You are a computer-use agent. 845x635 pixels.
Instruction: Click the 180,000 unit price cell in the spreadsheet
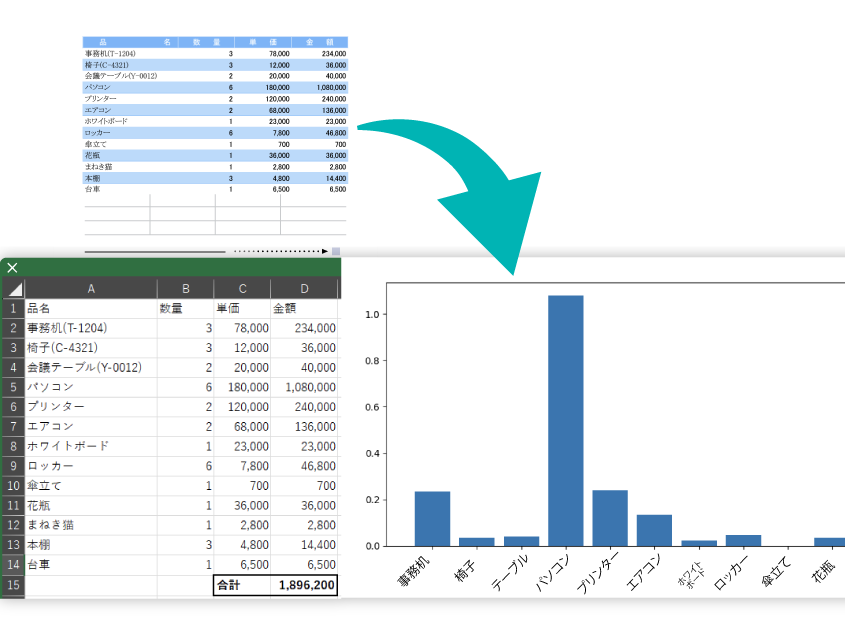(243, 387)
